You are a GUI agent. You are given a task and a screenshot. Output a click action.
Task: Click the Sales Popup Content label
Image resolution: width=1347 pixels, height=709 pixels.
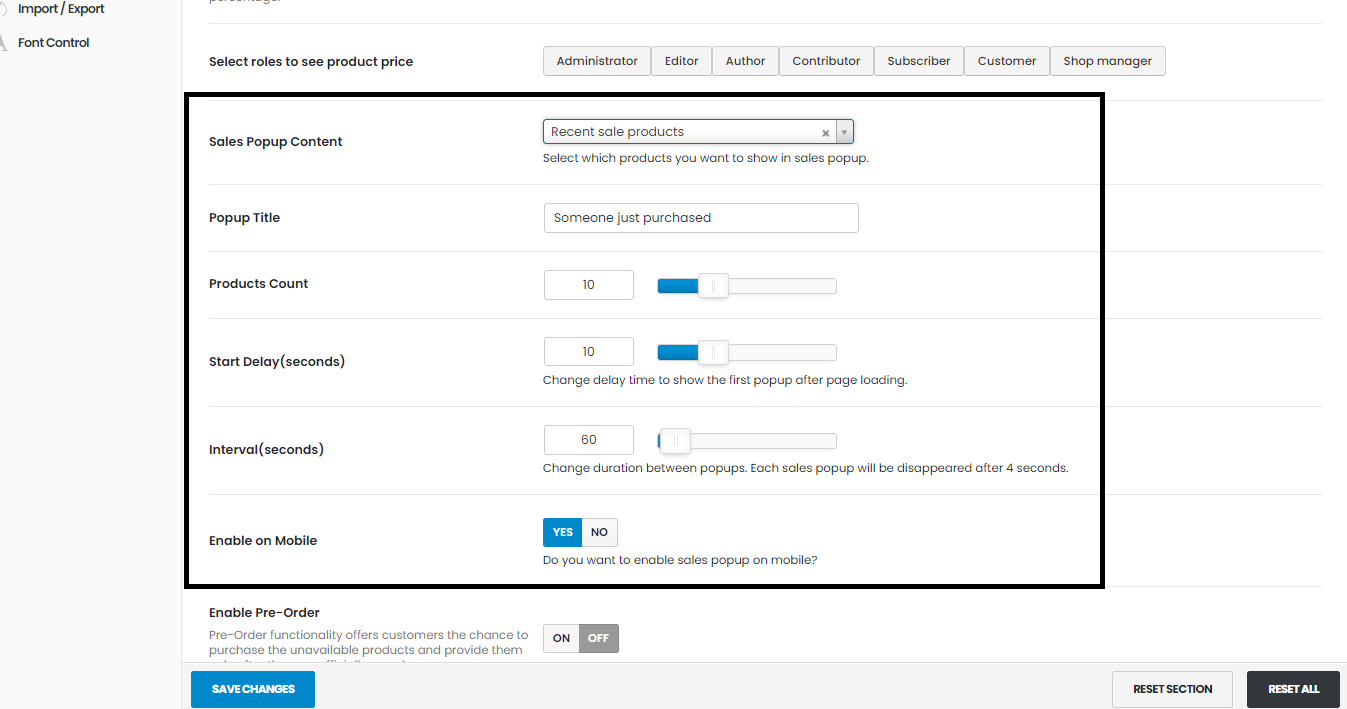click(276, 142)
